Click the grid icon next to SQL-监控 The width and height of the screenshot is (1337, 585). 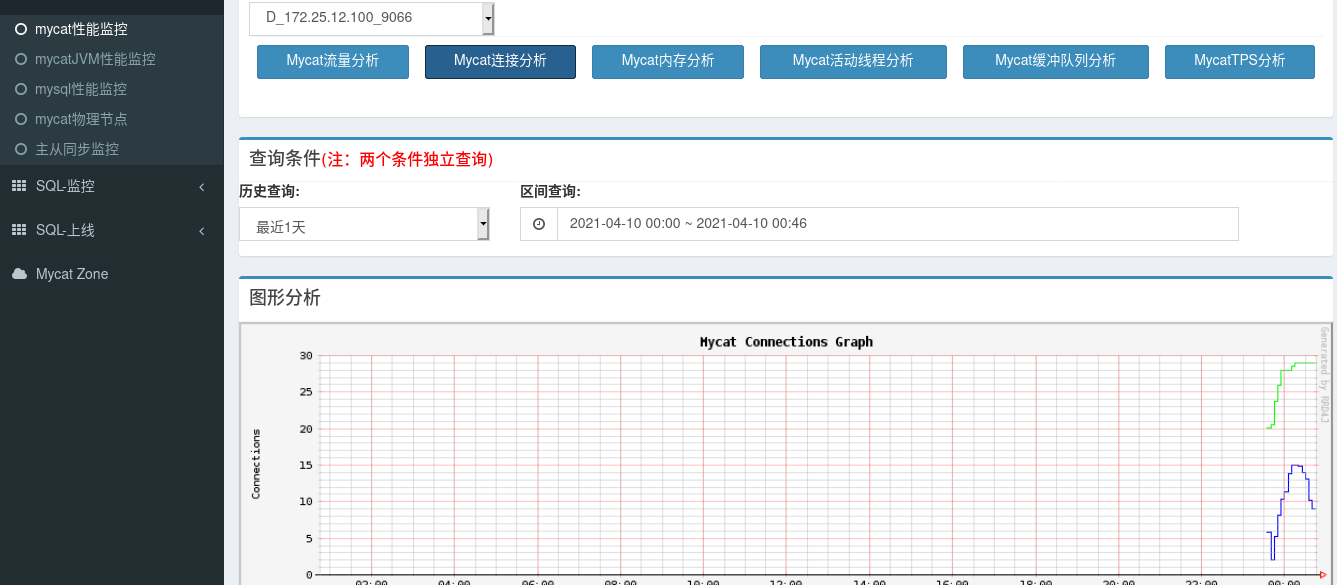pyautogui.click(x=19, y=186)
